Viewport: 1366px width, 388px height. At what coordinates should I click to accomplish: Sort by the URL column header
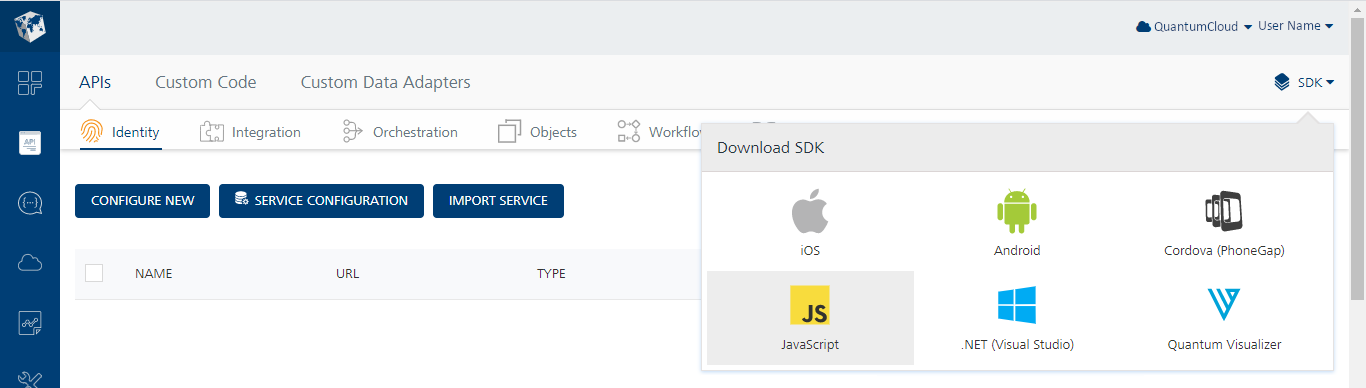pyautogui.click(x=347, y=274)
